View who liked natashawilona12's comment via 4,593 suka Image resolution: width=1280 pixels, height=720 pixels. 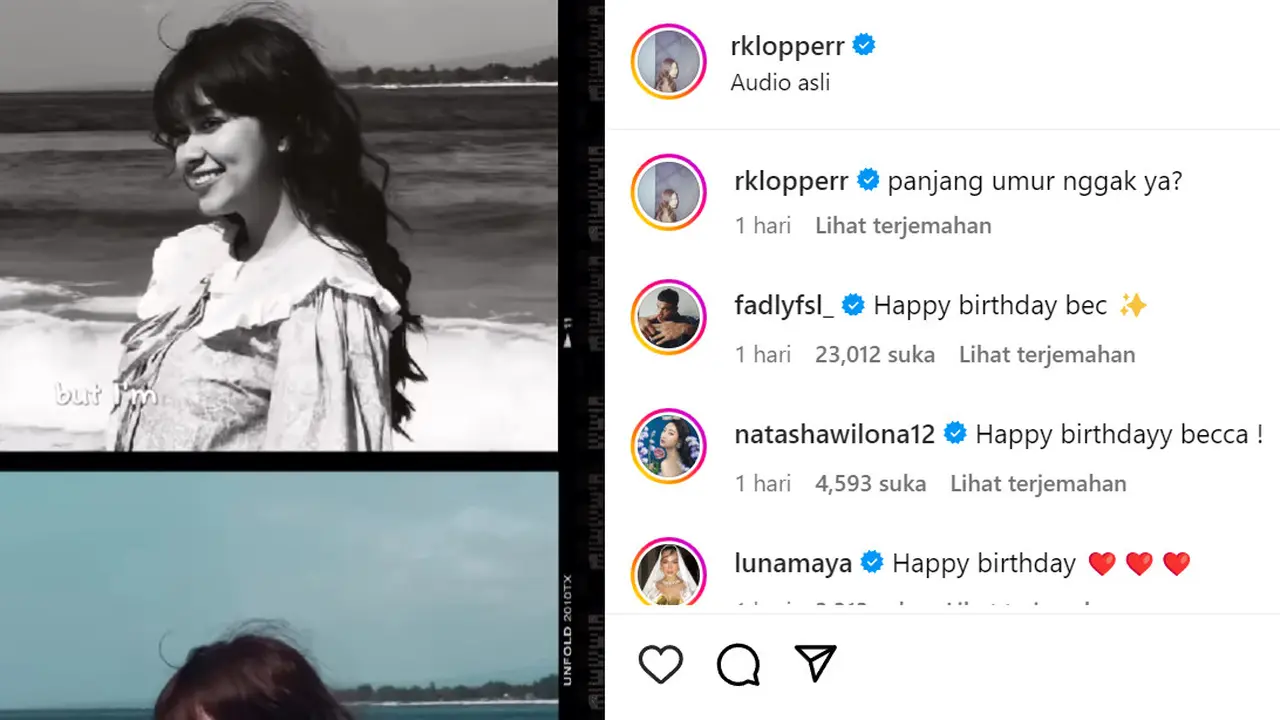[x=870, y=483]
